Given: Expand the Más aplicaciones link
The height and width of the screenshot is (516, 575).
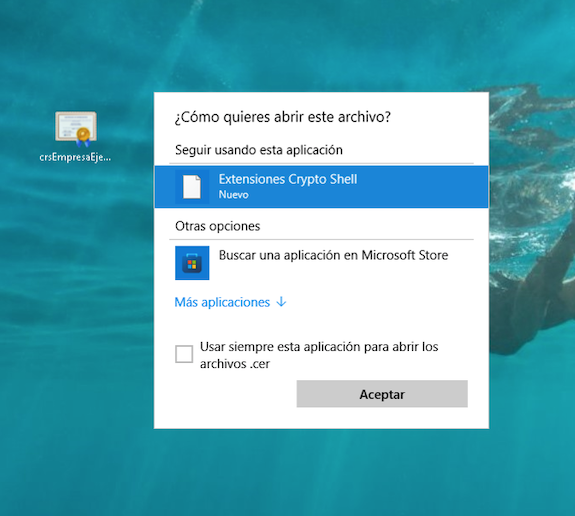Looking at the screenshot, I should (x=230, y=302).
